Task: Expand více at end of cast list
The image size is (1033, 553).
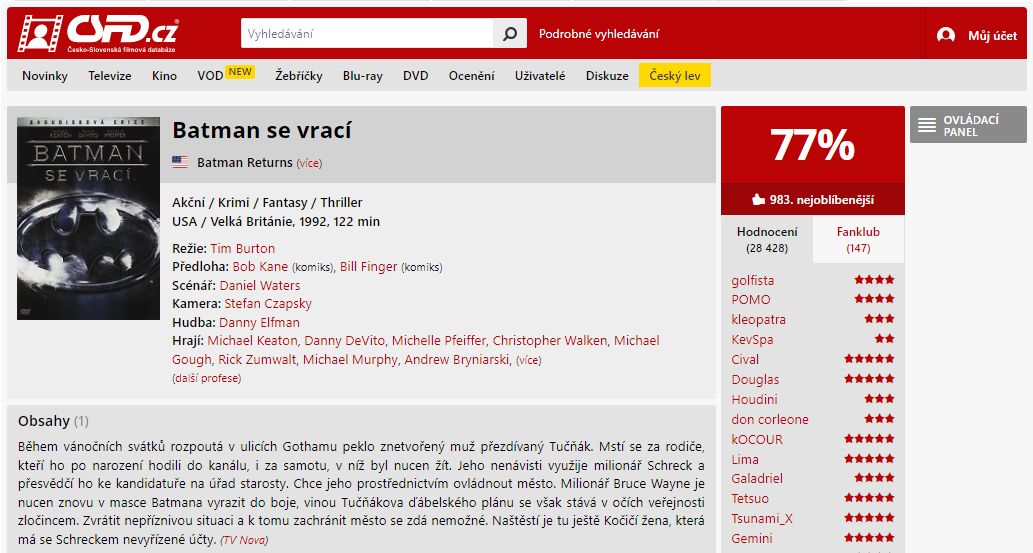Action: pos(528,361)
